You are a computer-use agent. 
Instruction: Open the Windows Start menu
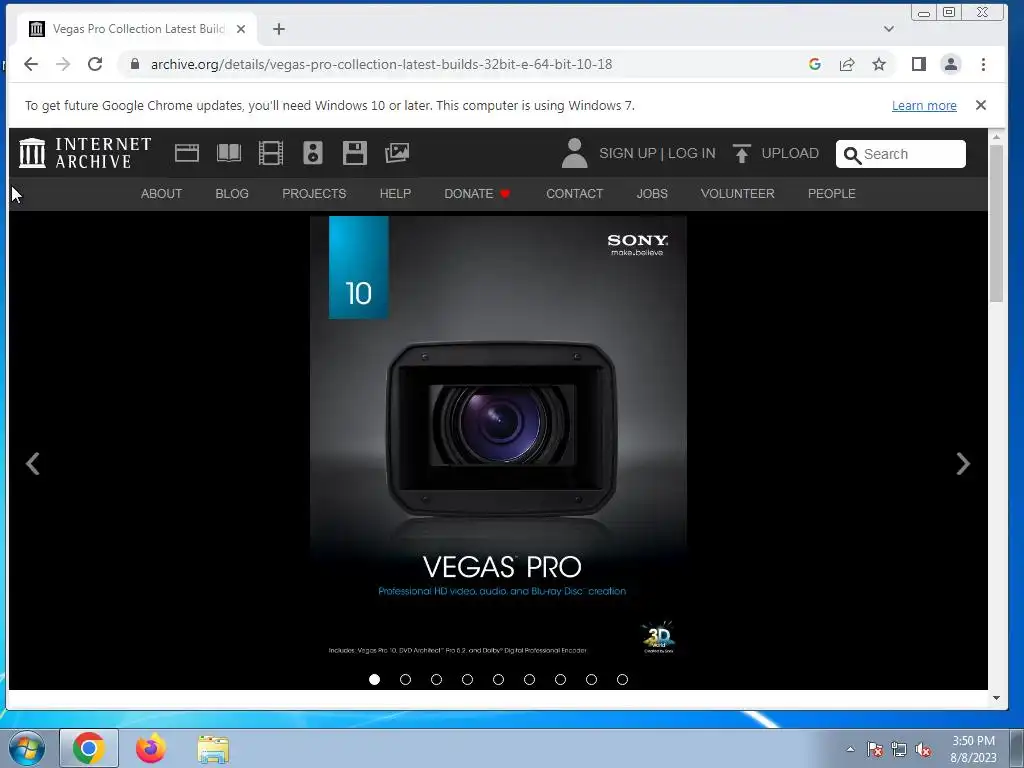27,748
